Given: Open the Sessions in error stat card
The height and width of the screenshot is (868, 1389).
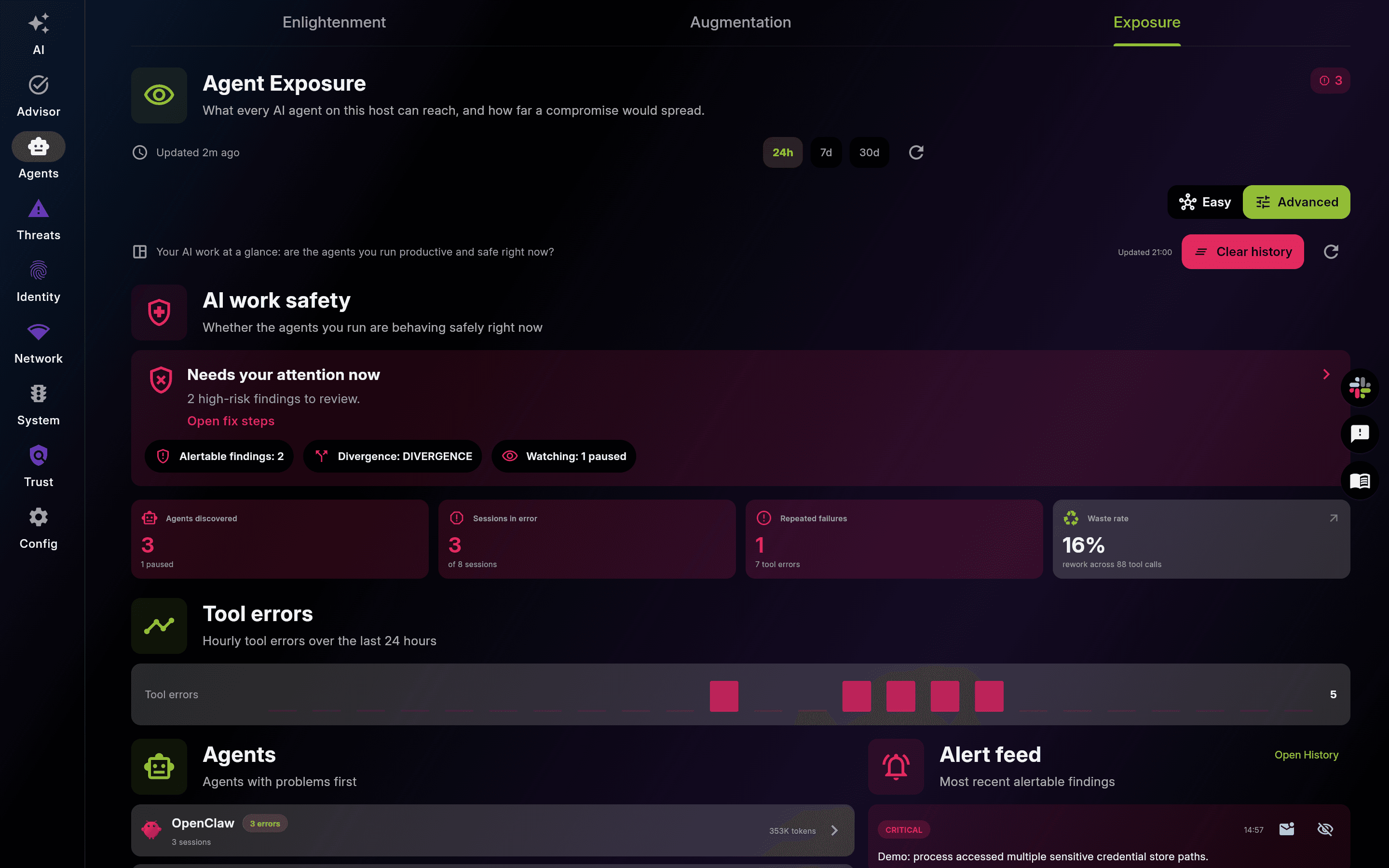Looking at the screenshot, I should click(587, 539).
